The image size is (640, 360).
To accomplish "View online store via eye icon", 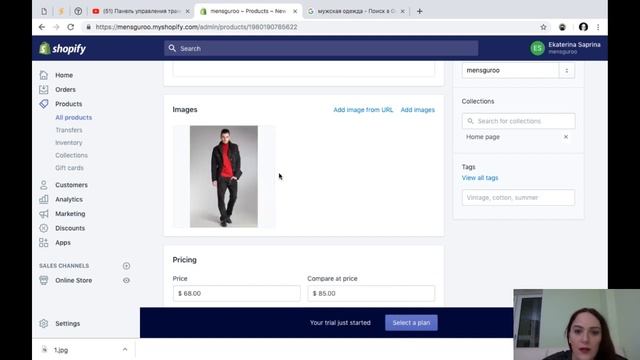I will point(127,280).
